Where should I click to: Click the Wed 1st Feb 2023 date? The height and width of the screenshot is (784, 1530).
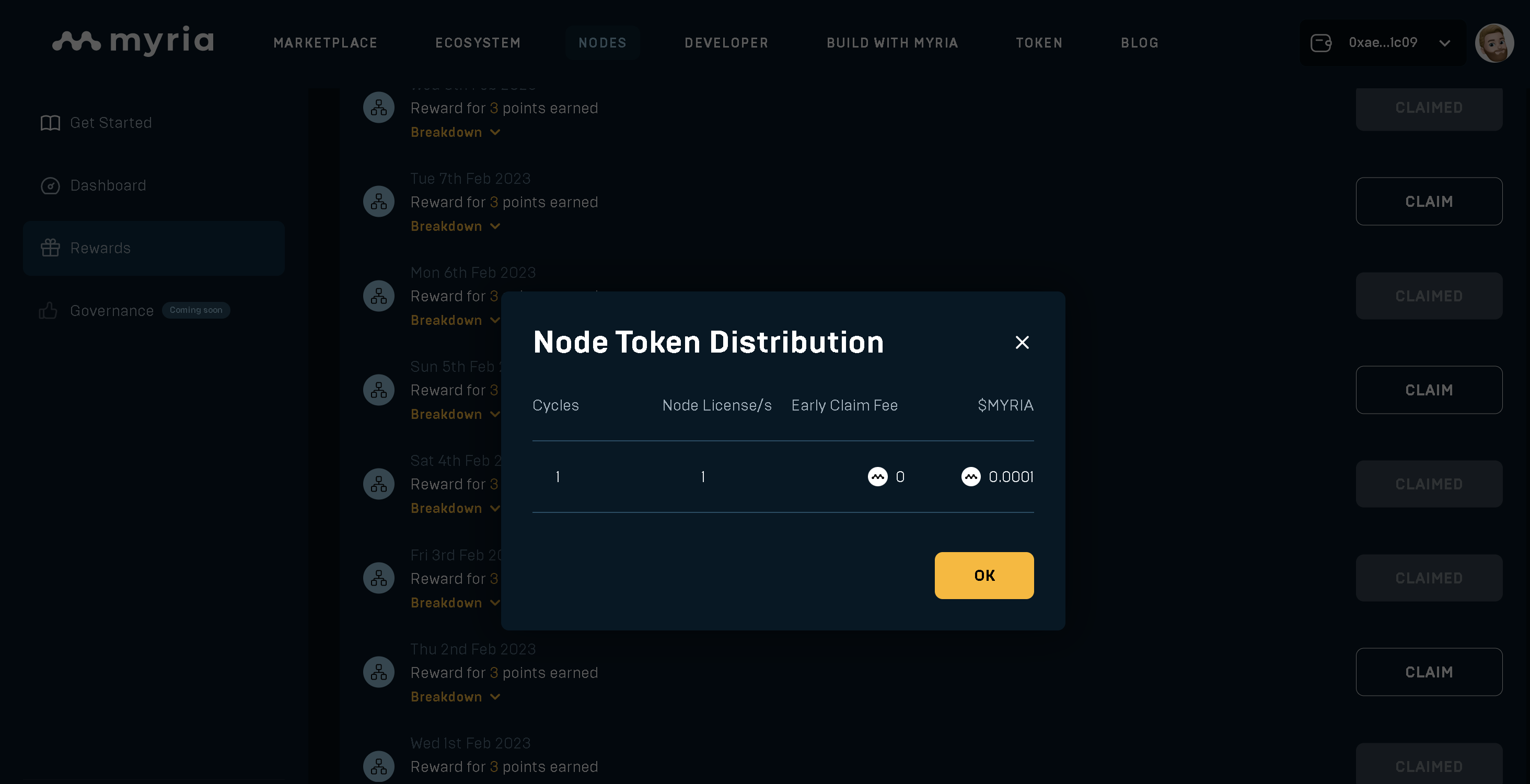pos(470,744)
